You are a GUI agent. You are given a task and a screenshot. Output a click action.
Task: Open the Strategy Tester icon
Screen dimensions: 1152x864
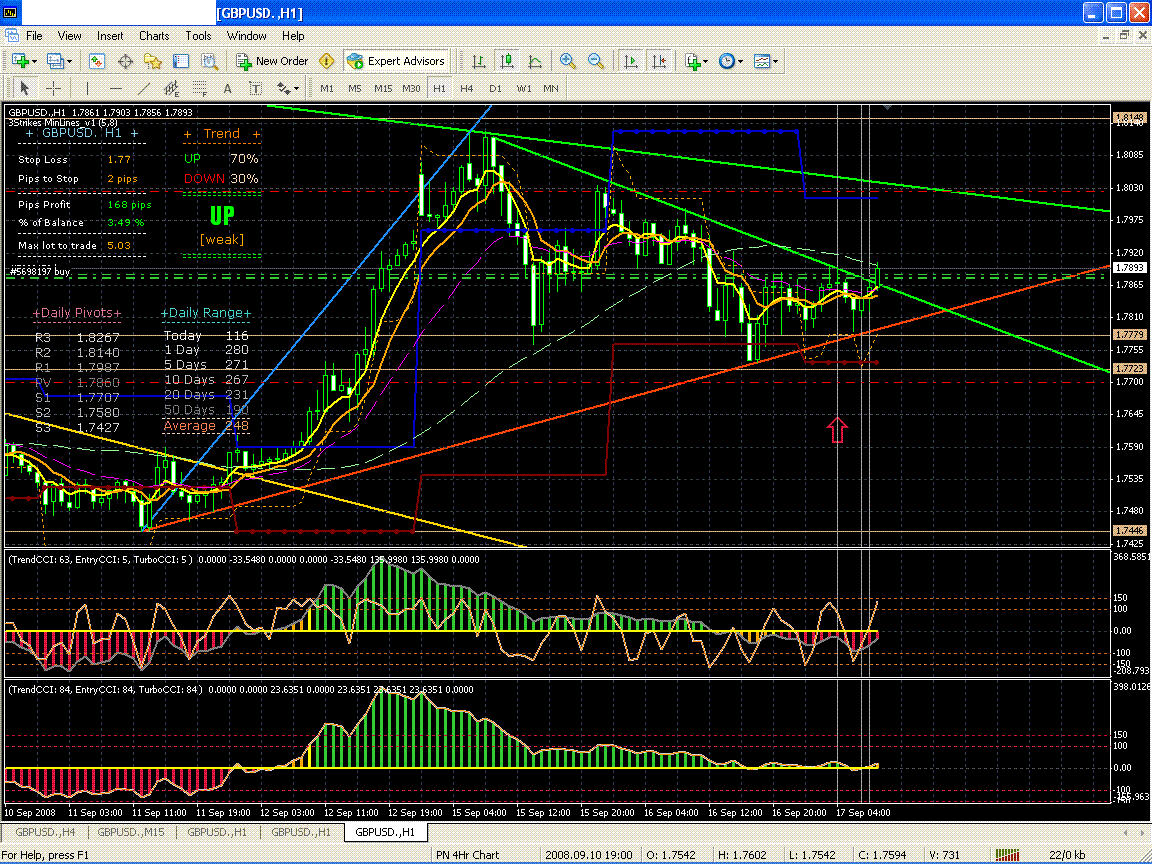pos(209,62)
